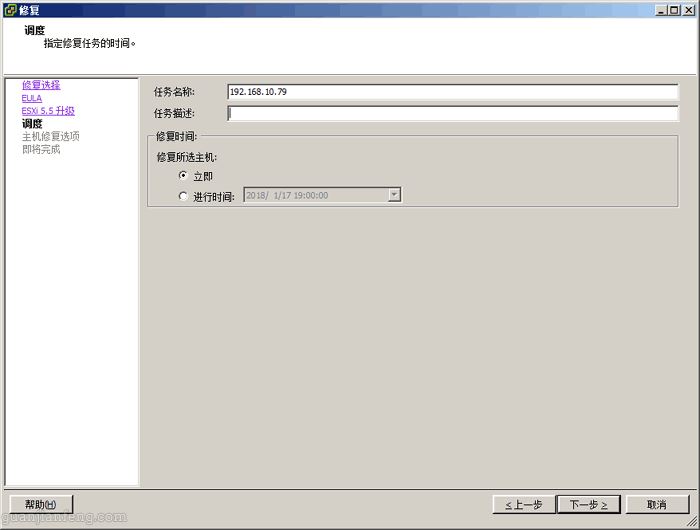Image resolution: width=700 pixels, height=530 pixels.
Task: Cancel the wizard with 取消 button
Action: coord(657,505)
